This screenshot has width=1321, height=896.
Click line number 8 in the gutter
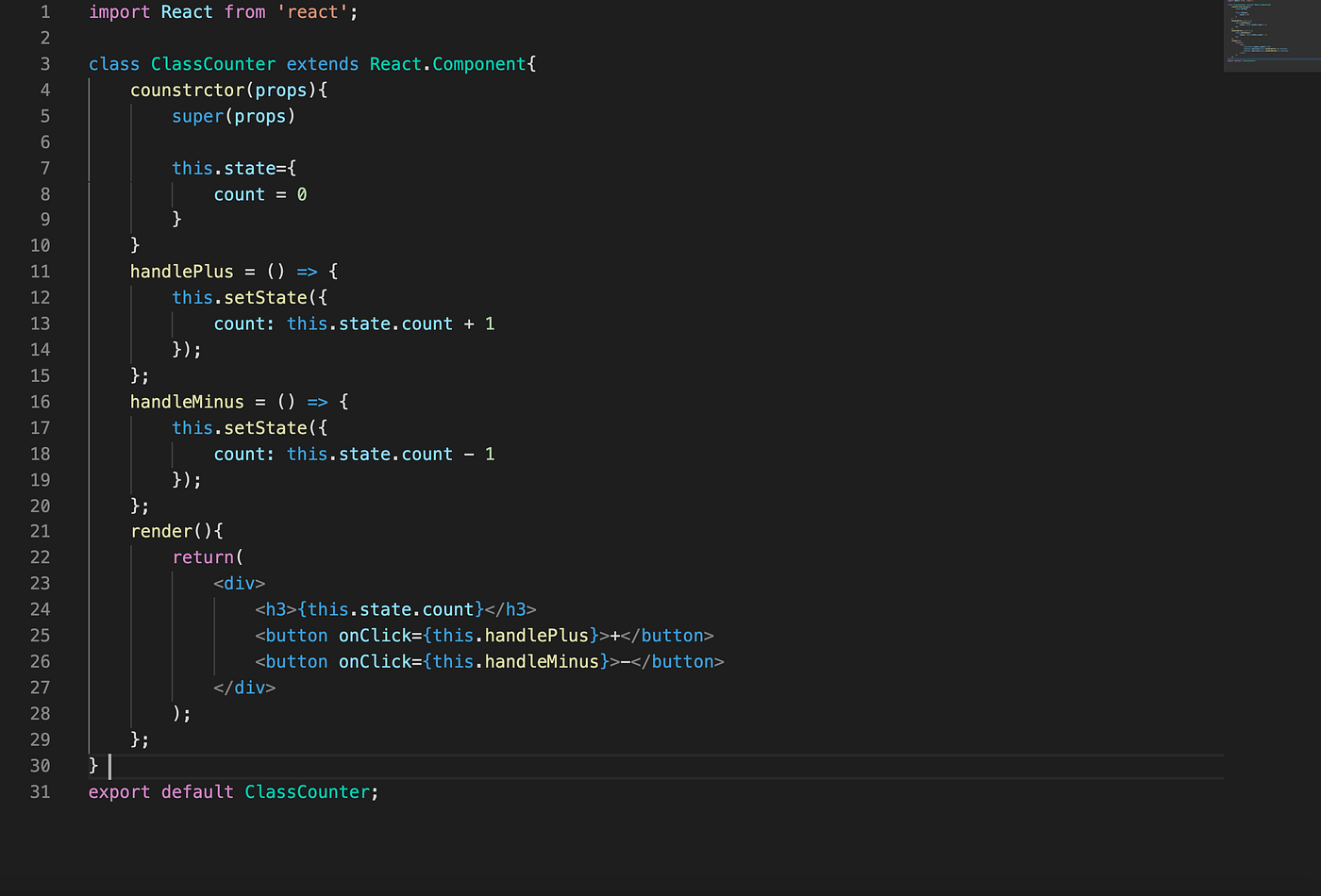pyautogui.click(x=44, y=193)
